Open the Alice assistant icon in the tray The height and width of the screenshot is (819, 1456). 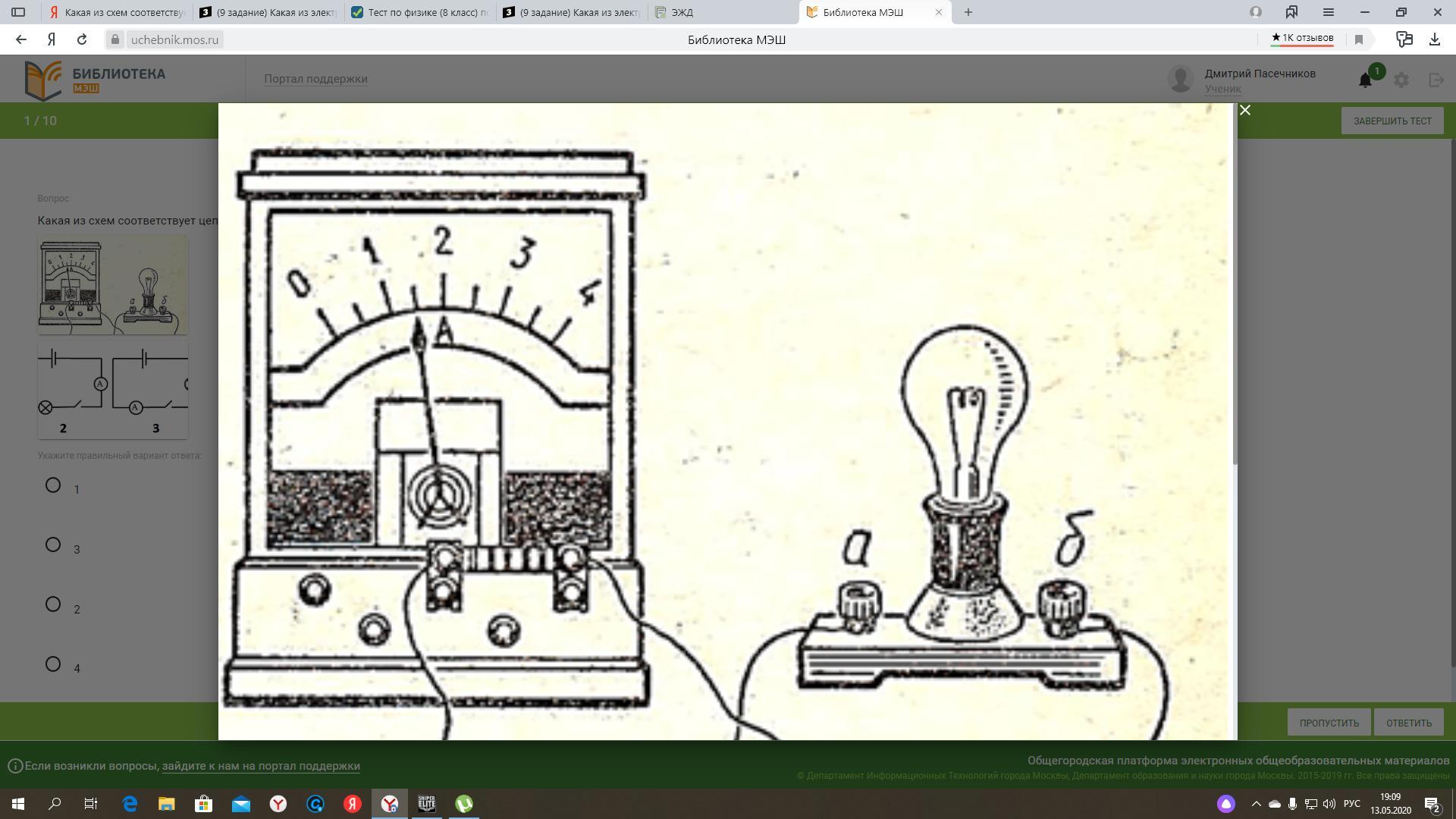point(1226,804)
